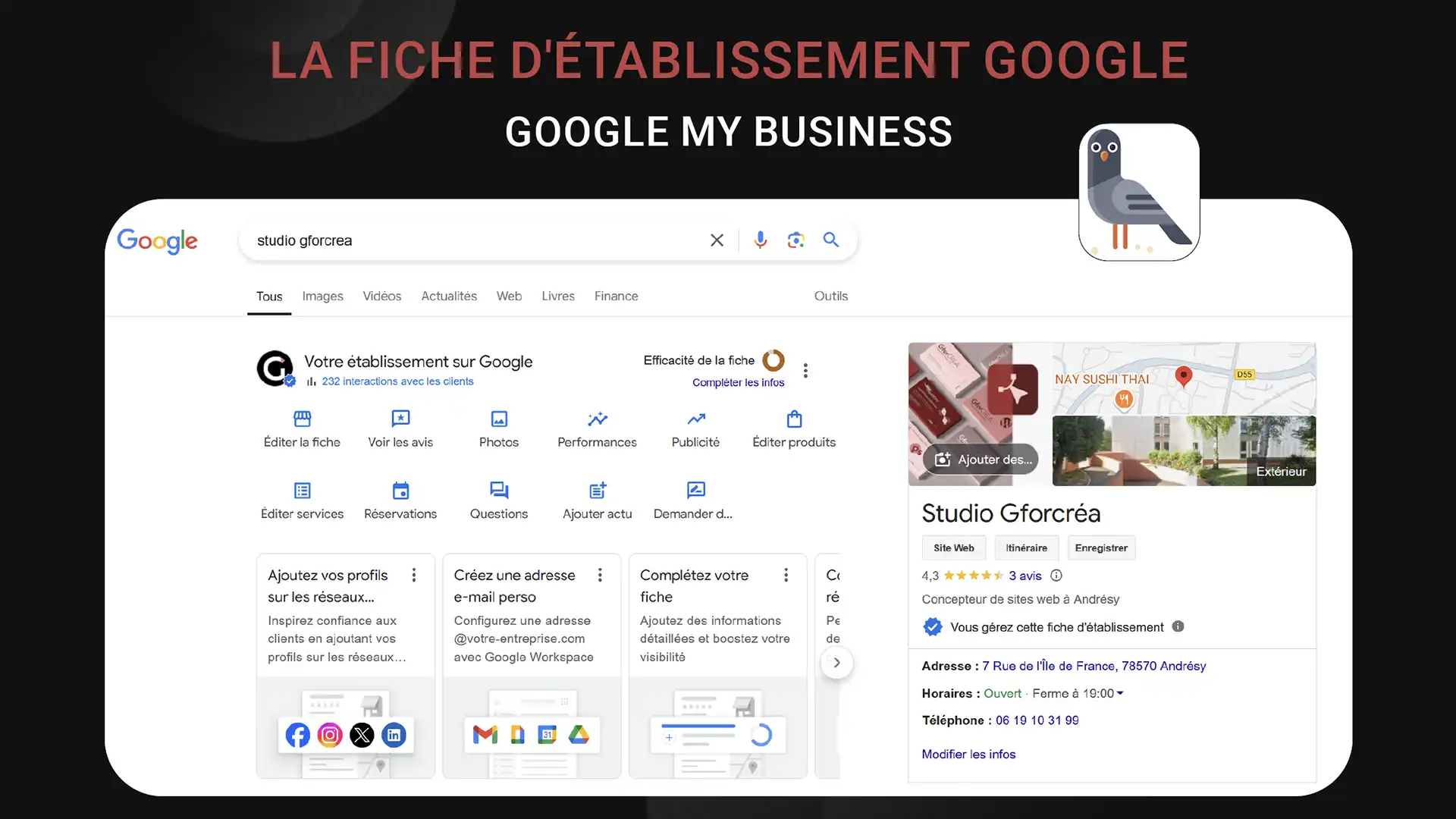Switch to Actualités tab
The image size is (1456, 819).
pos(449,297)
